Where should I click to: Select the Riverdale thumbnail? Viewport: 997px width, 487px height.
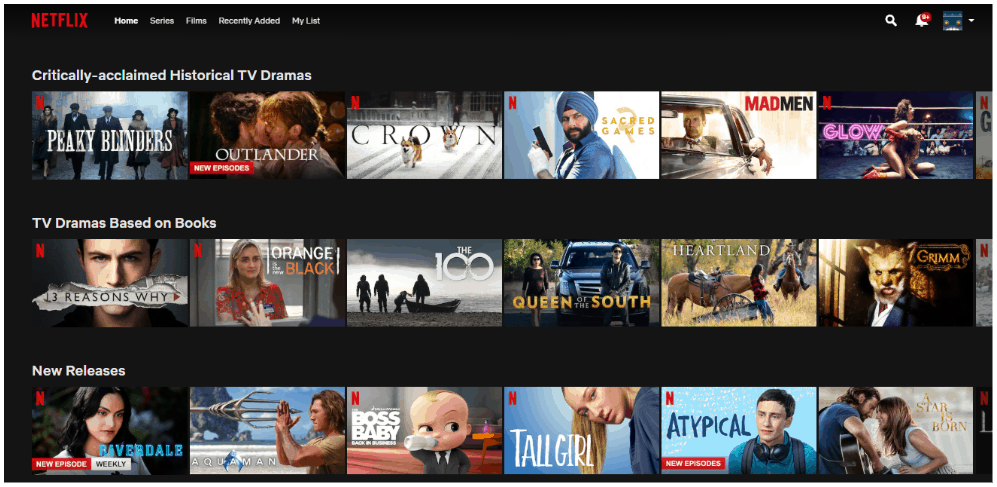click(110, 430)
